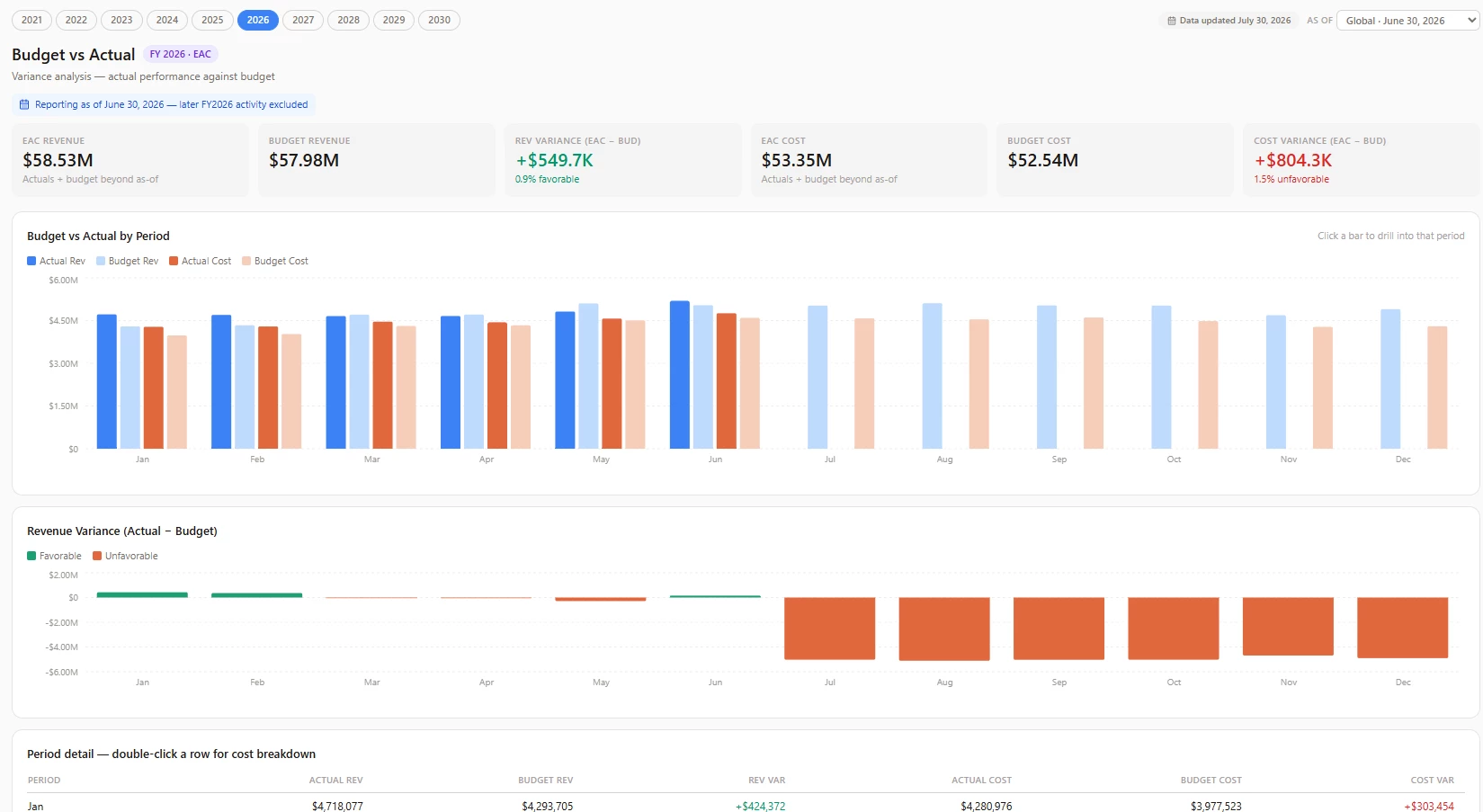Toggle the Unfavorable legend in variance chart

pyautogui.click(x=125, y=556)
